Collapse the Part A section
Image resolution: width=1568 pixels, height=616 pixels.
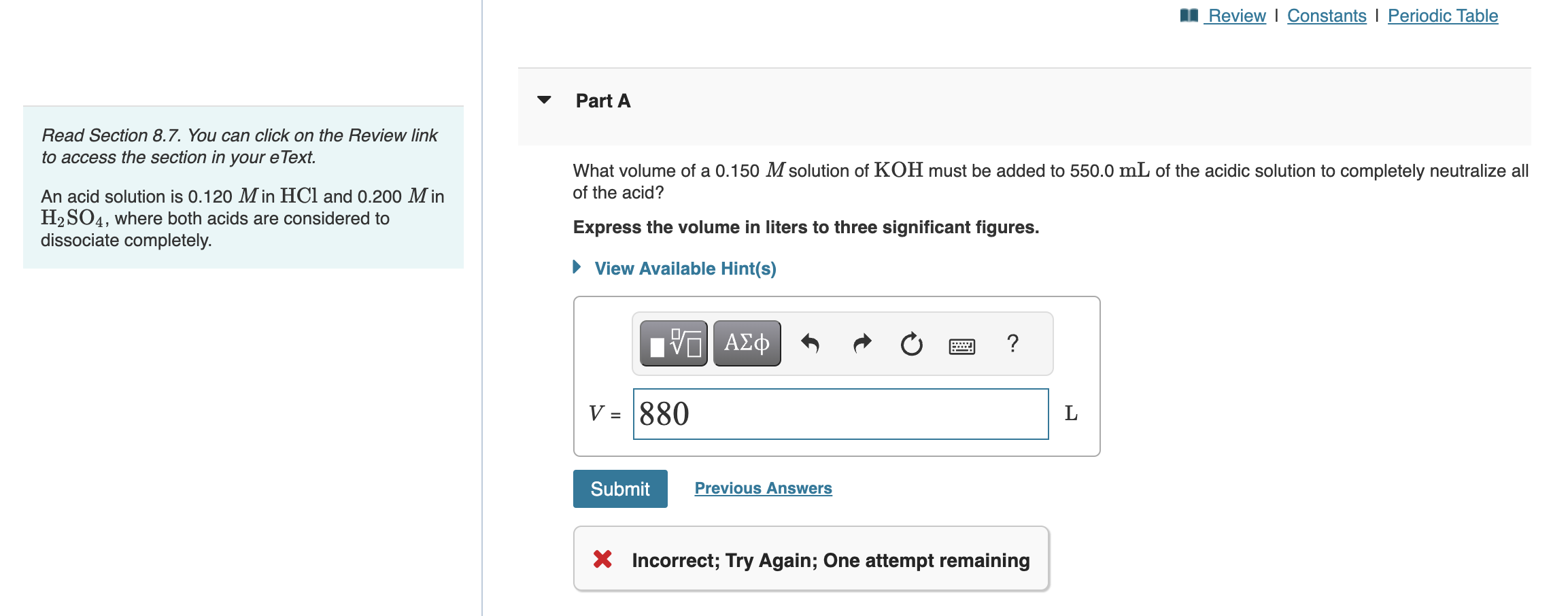point(544,99)
